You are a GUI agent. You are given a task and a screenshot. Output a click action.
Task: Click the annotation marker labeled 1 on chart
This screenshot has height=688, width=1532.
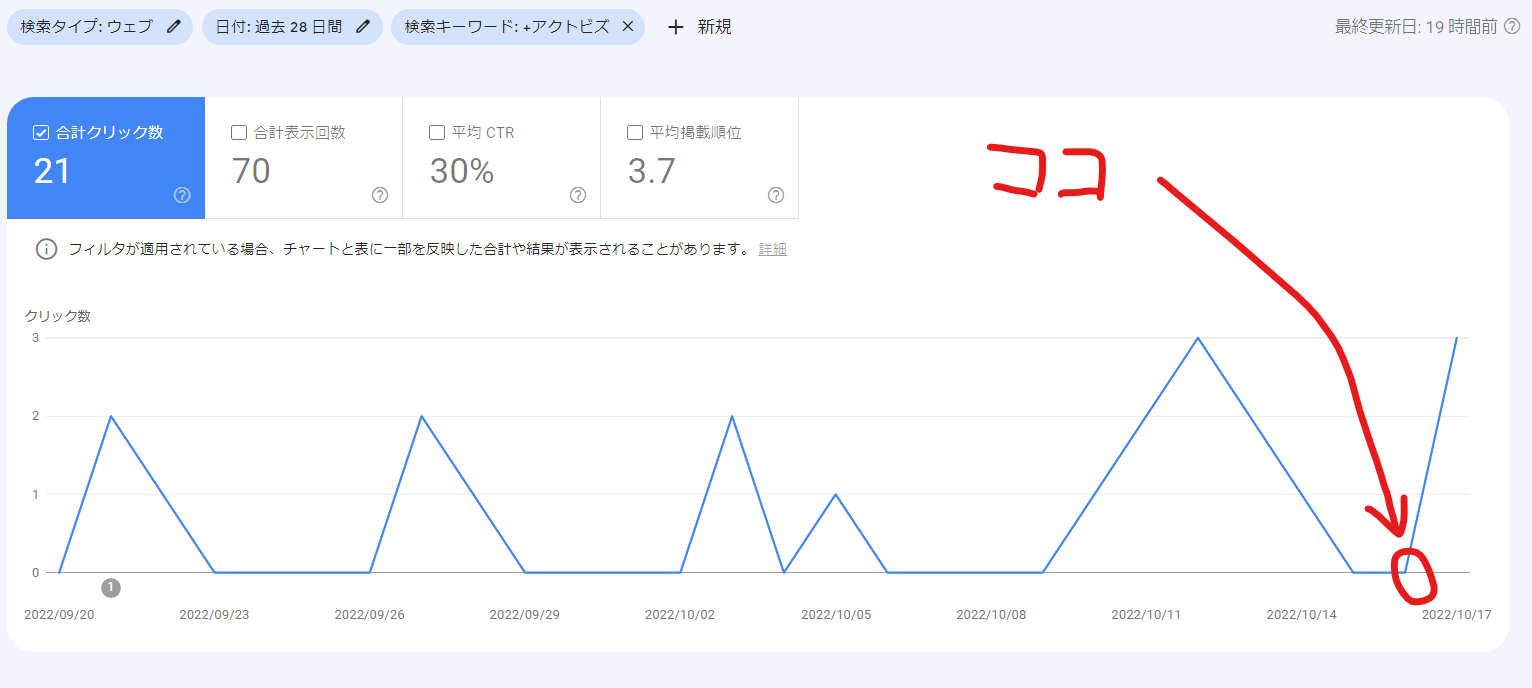pyautogui.click(x=111, y=587)
